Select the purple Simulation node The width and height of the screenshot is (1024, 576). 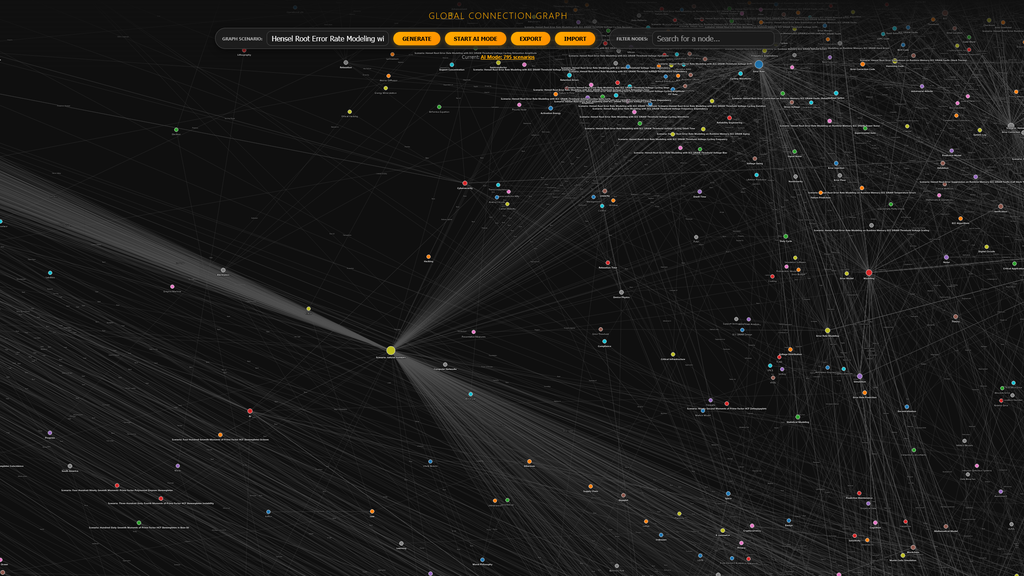click(x=859, y=376)
